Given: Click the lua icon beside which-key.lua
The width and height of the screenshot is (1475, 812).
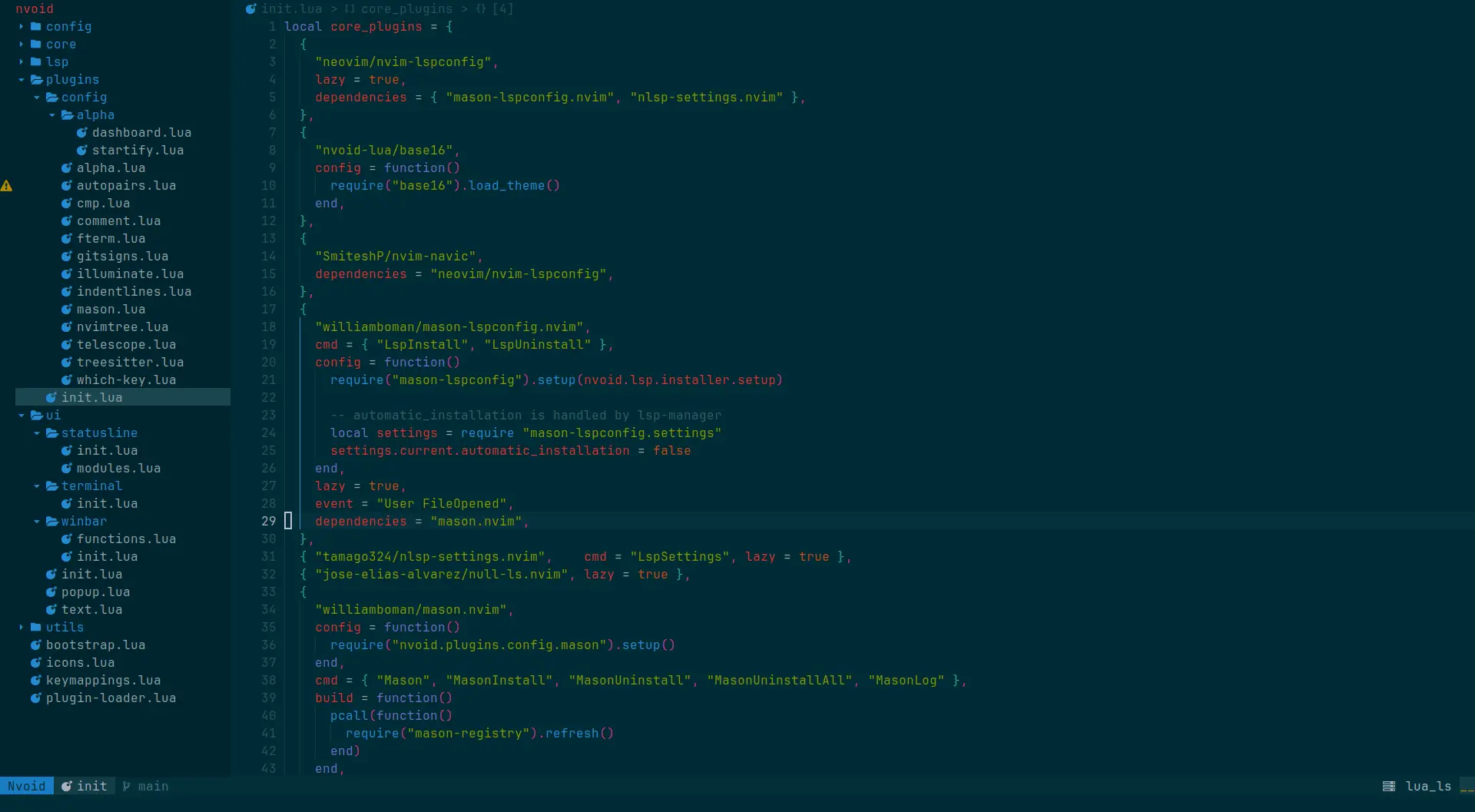Looking at the screenshot, I should 67,380.
